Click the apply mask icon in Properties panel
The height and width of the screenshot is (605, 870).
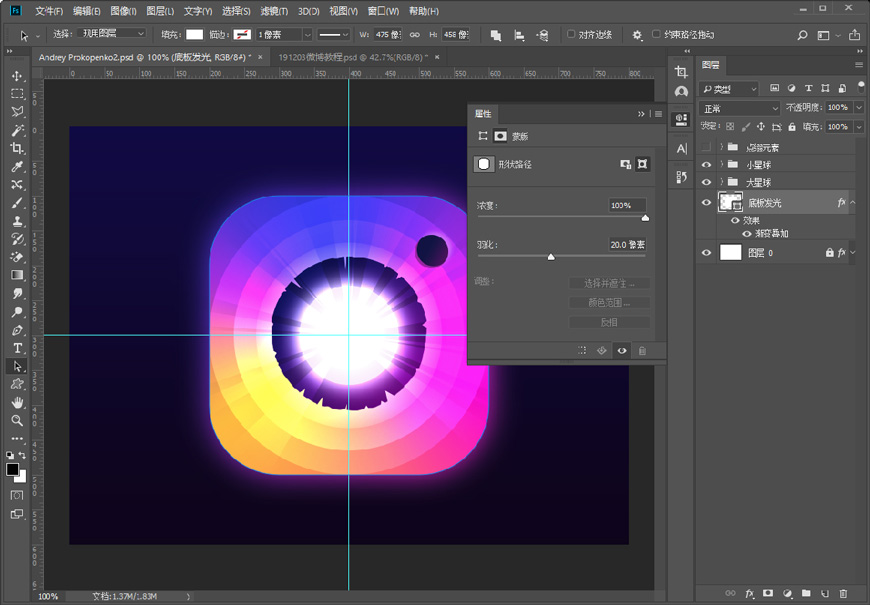(x=601, y=351)
